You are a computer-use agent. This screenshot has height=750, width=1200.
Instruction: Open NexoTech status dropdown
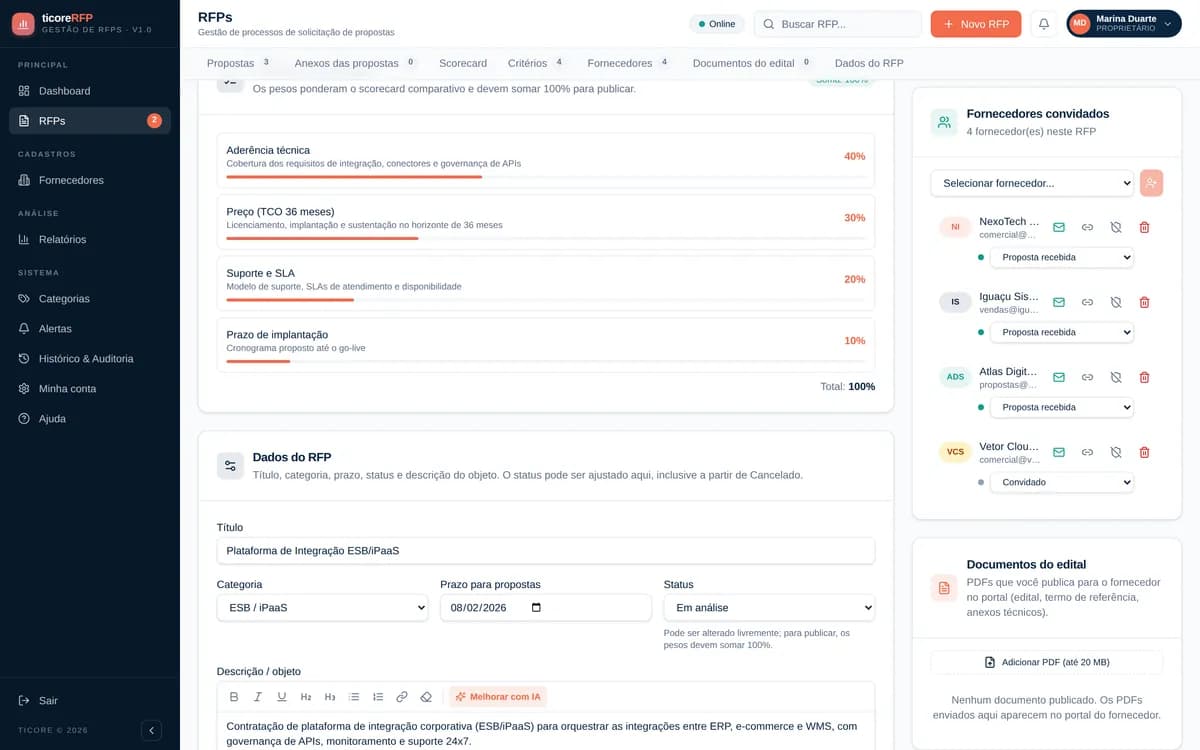click(1062, 257)
